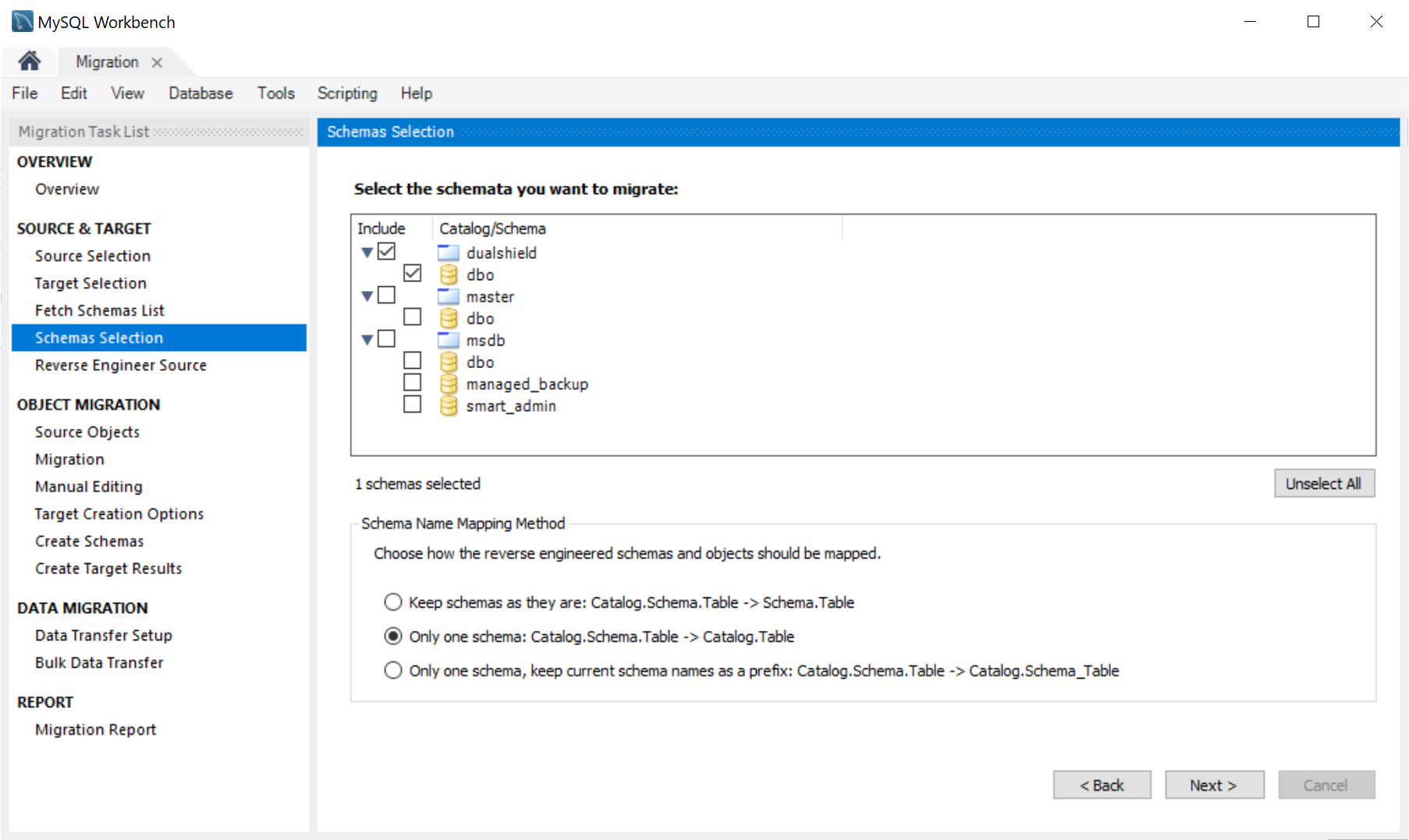
Task: Click the dbo schema icon under dualshield
Action: [448, 275]
